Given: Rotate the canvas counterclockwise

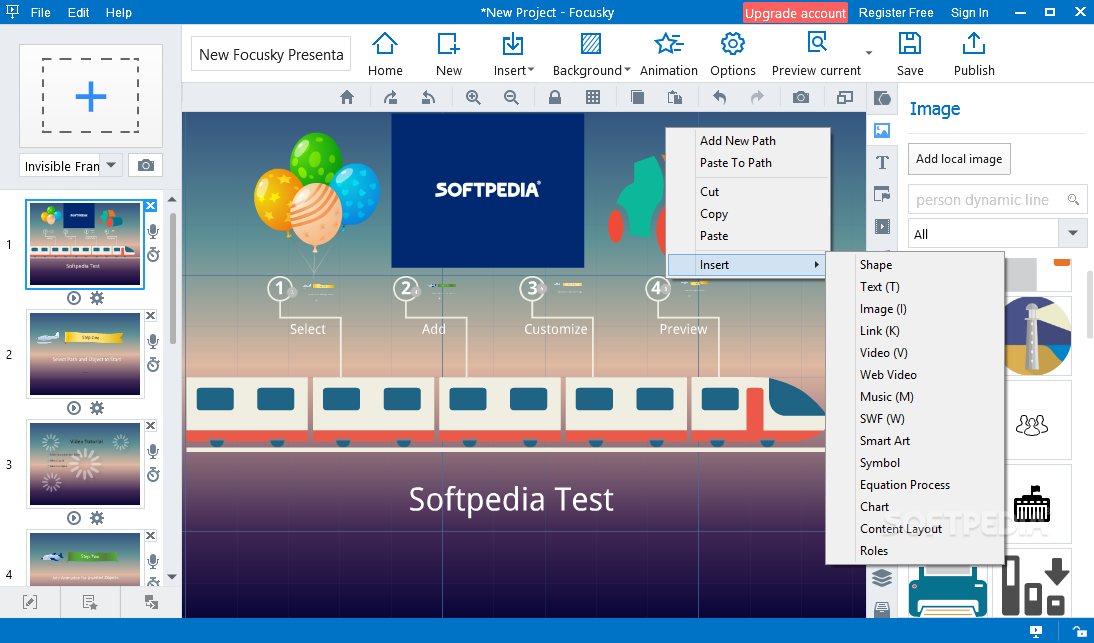Looking at the screenshot, I should pyautogui.click(x=428, y=98).
